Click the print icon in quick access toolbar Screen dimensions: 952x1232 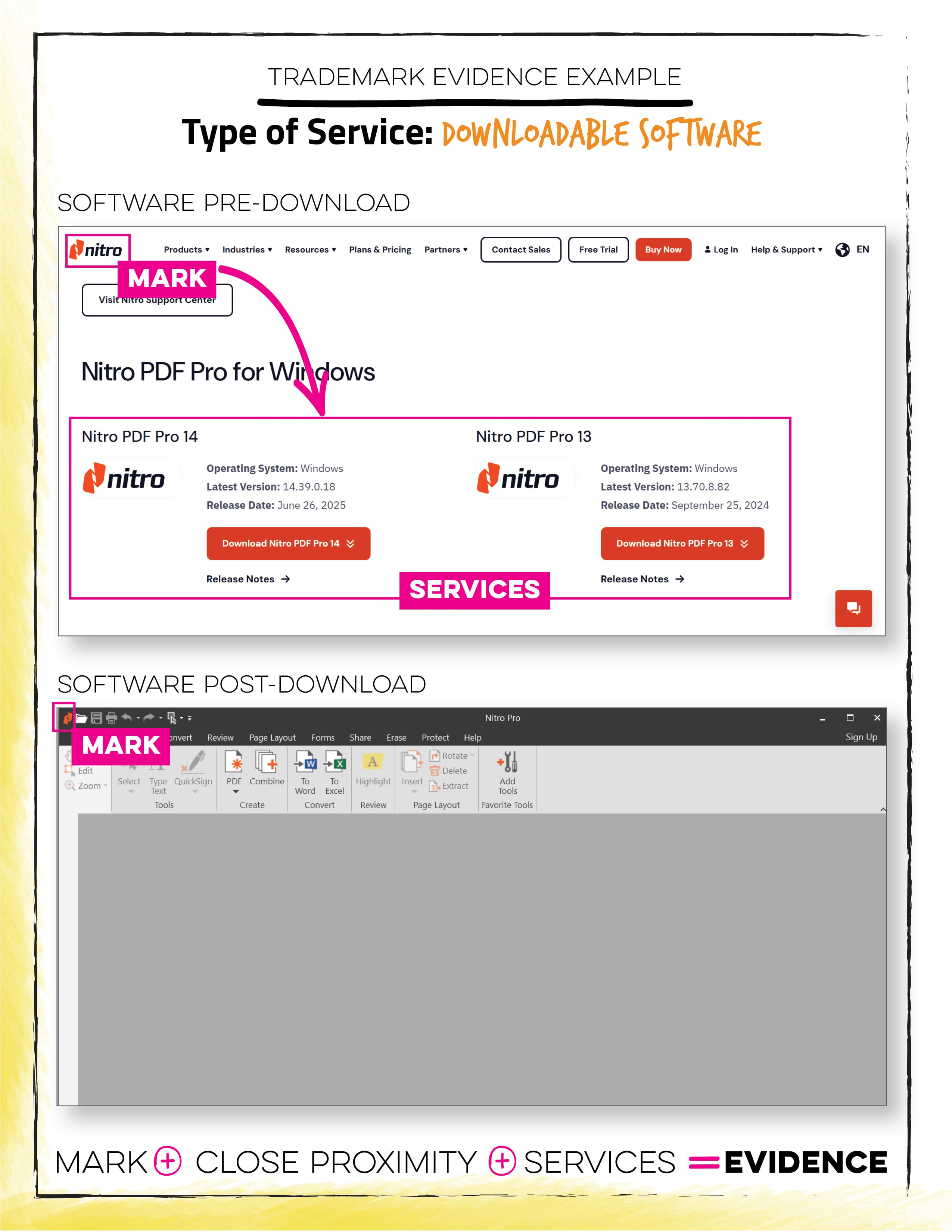[x=111, y=718]
